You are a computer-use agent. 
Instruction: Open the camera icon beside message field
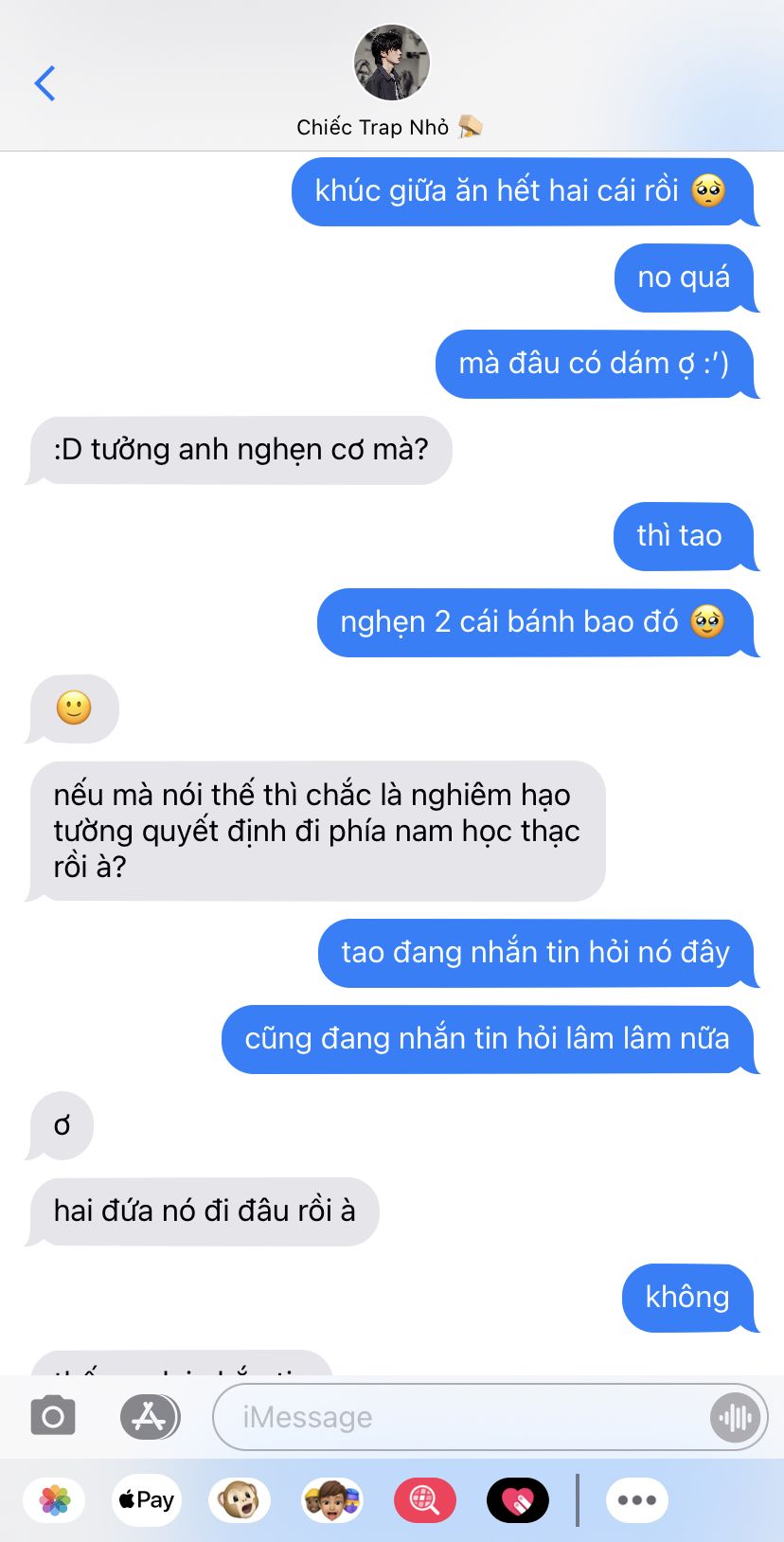(x=53, y=1417)
